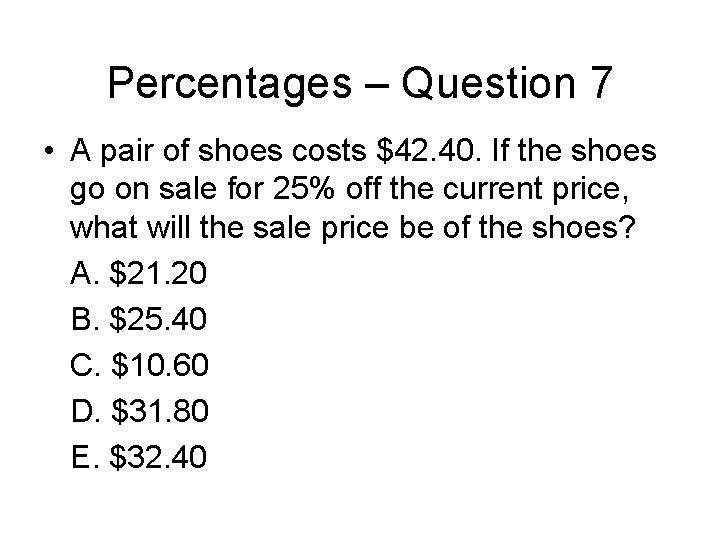
Task: Click the word "Percentages" in the title
Action: [230, 84]
